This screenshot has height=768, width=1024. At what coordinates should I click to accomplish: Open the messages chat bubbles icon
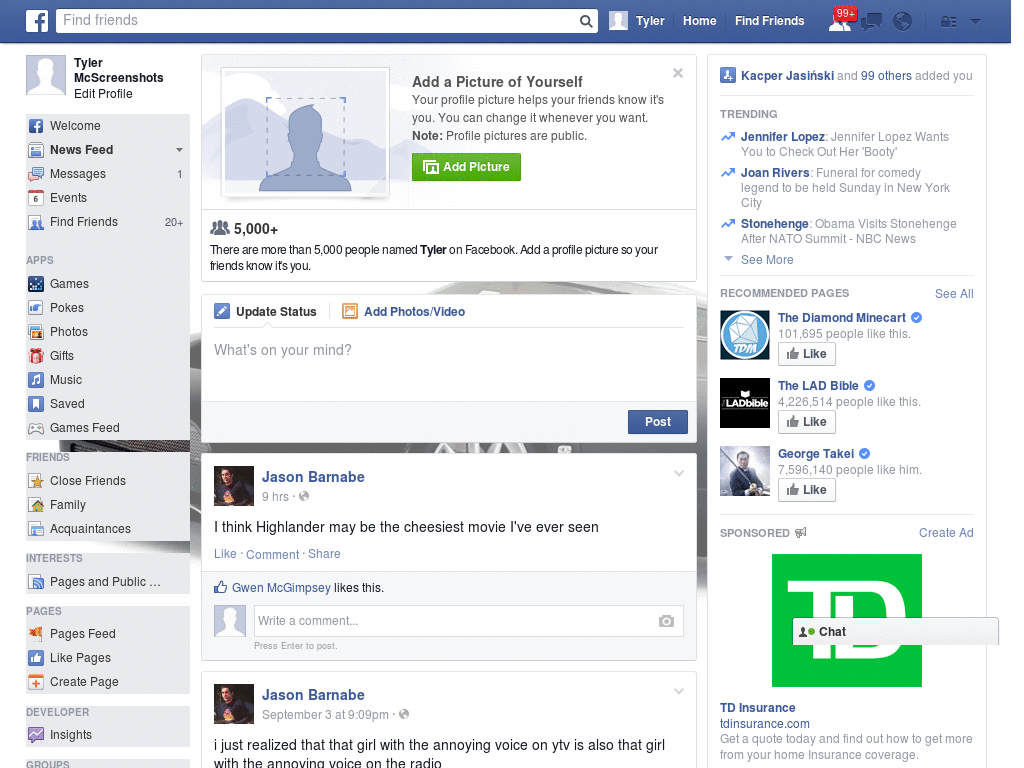click(x=871, y=22)
